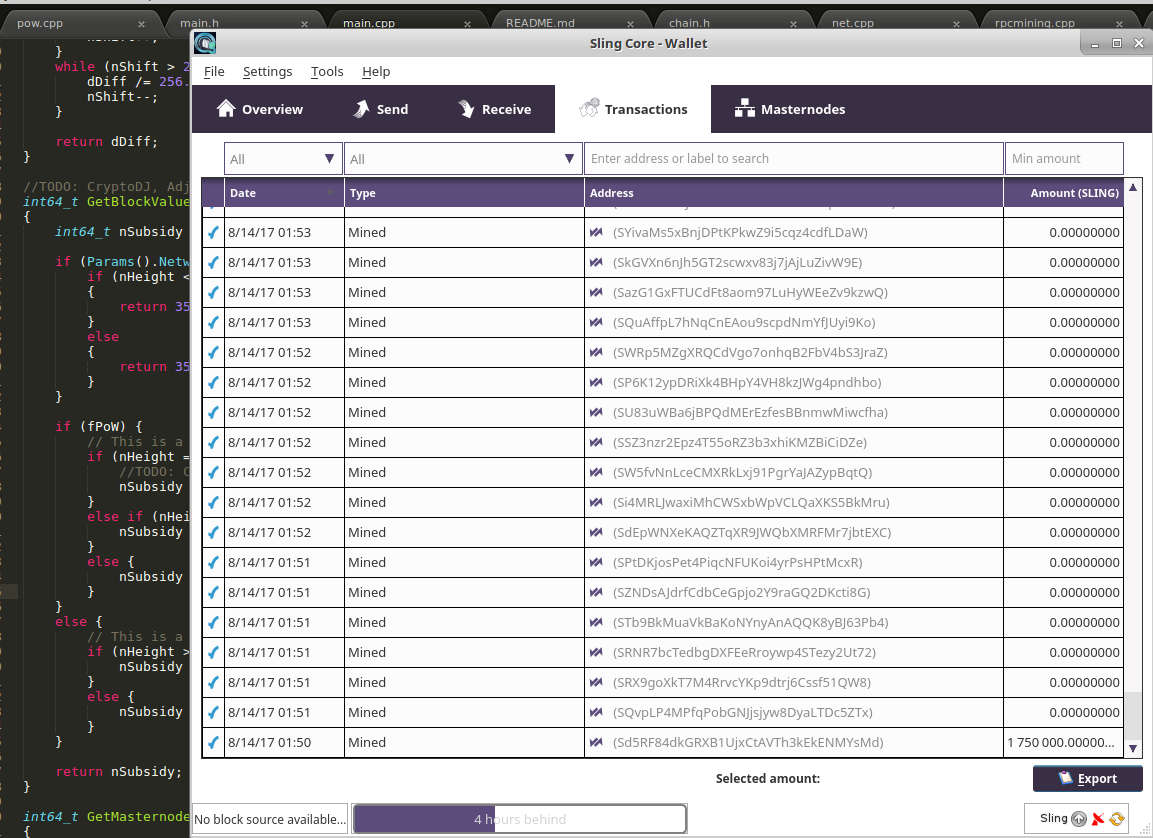Open the Help menu
The width and height of the screenshot is (1153, 838).
click(376, 71)
